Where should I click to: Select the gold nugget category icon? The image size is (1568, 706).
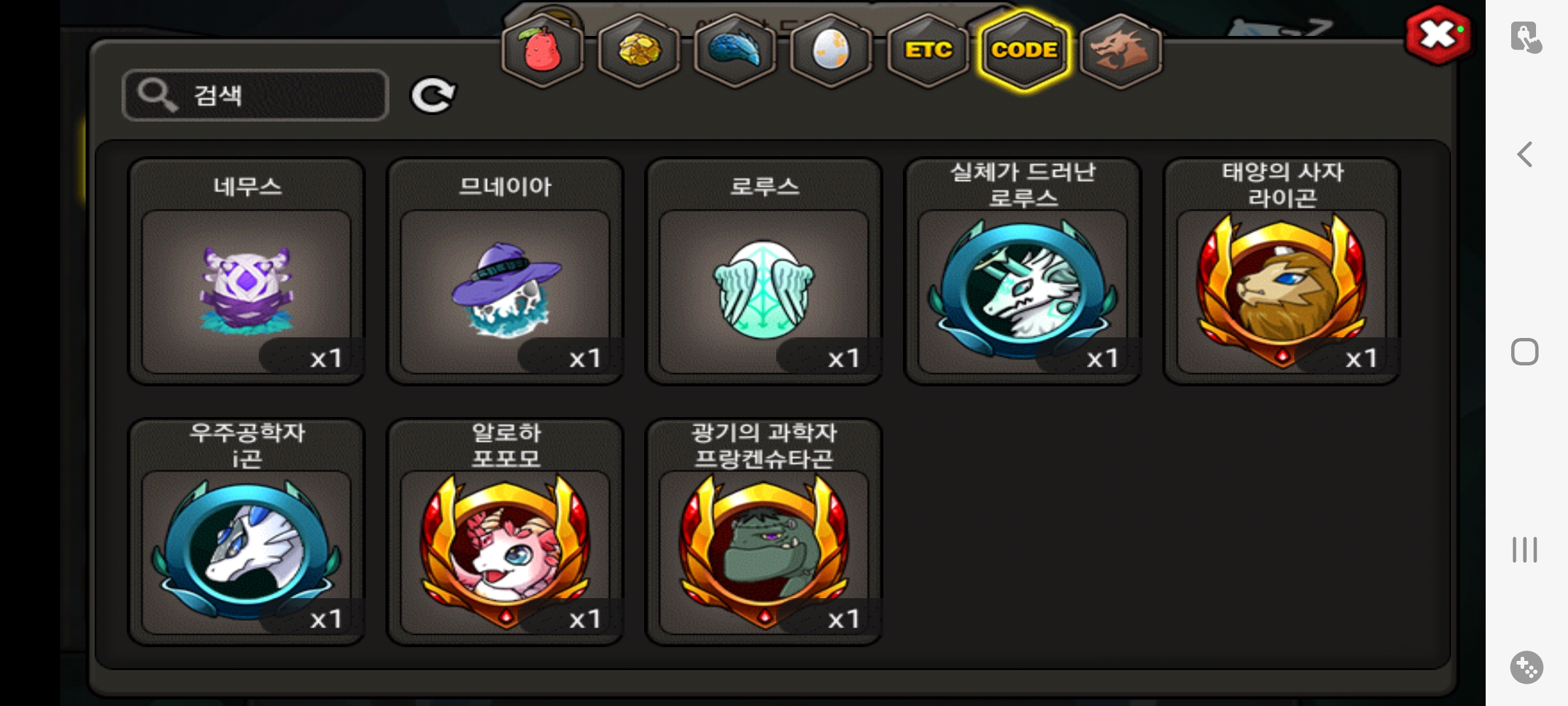pos(639,50)
